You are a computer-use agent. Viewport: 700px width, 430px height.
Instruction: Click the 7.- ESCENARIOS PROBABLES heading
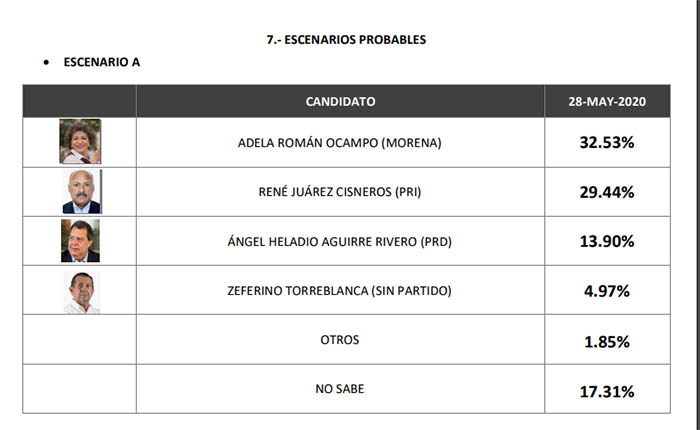pyautogui.click(x=346, y=40)
